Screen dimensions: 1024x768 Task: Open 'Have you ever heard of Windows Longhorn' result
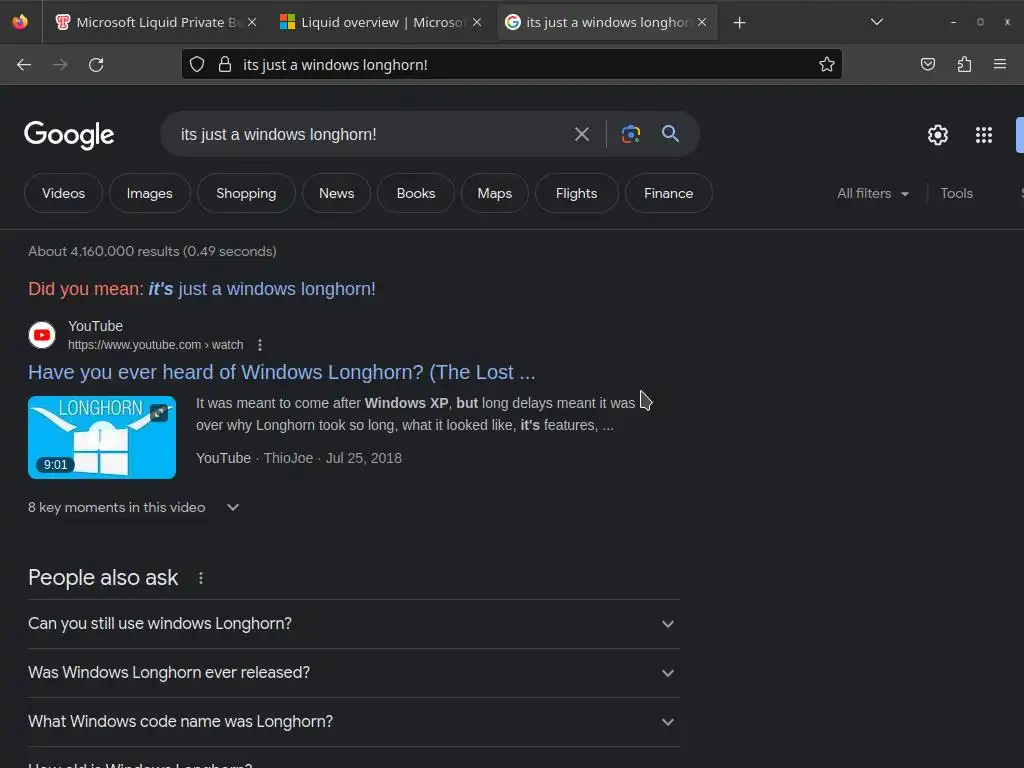coord(281,372)
